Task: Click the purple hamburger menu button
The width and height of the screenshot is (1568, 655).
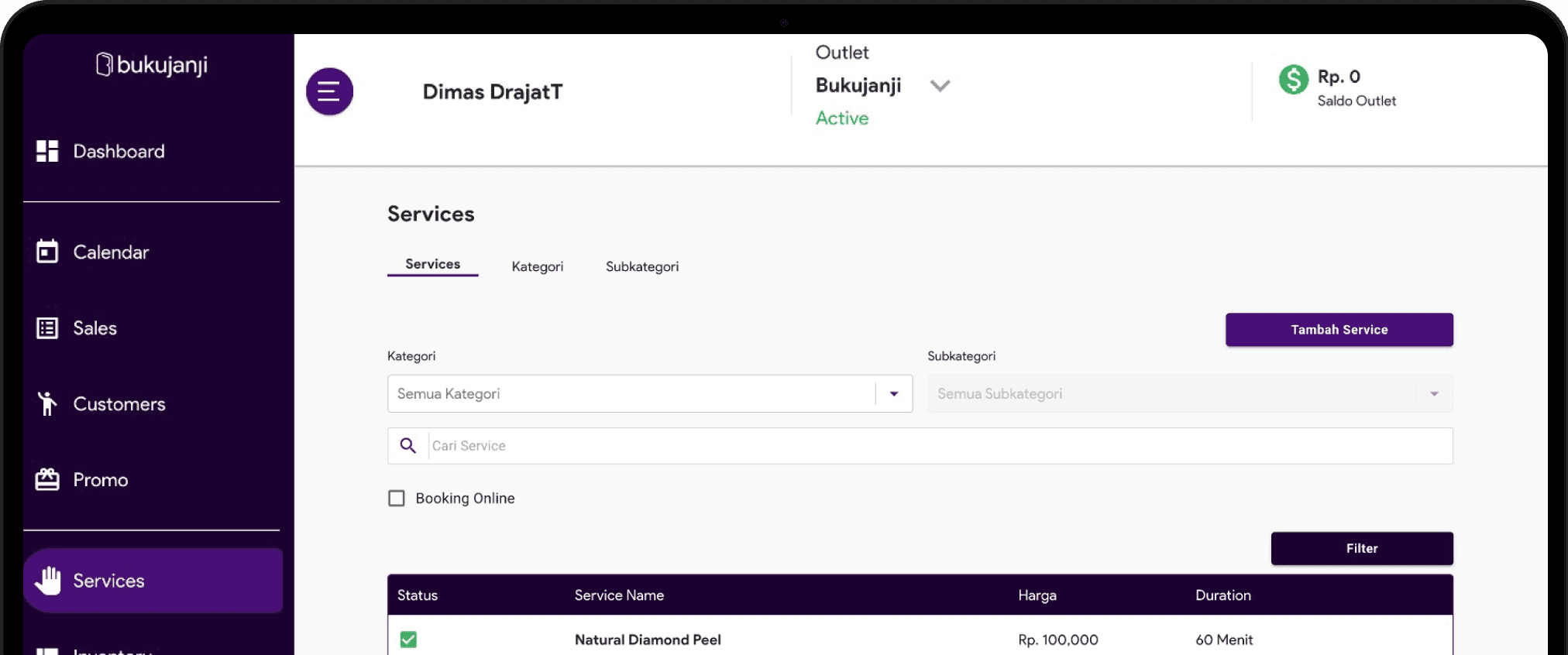Action: (x=329, y=91)
